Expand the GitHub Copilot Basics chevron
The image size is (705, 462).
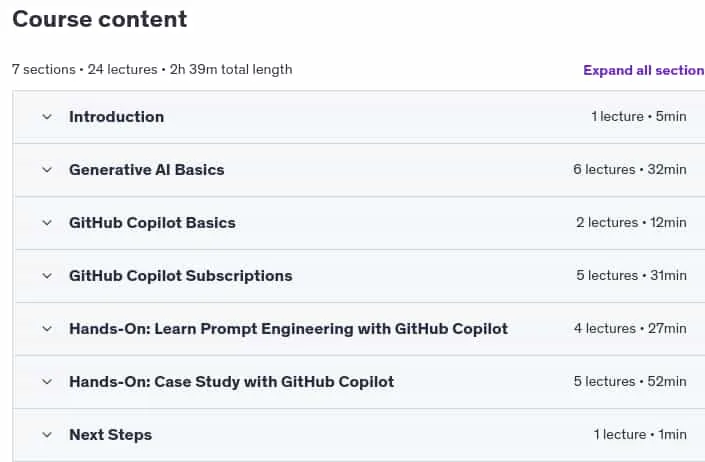[x=47, y=223]
